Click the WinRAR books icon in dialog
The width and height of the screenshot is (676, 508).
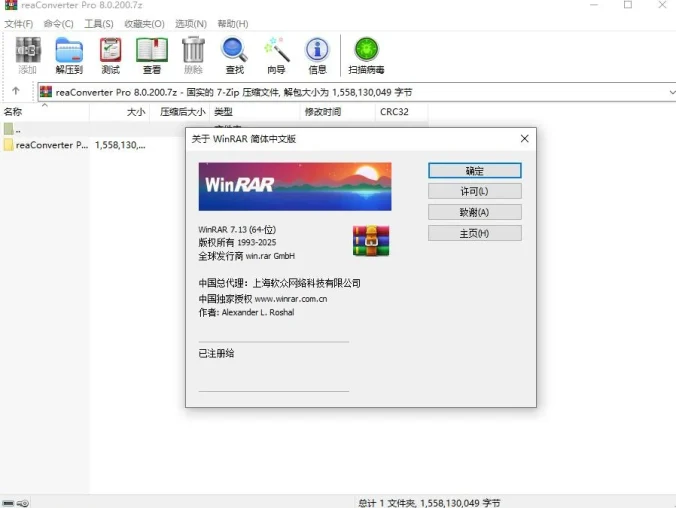coord(371,241)
